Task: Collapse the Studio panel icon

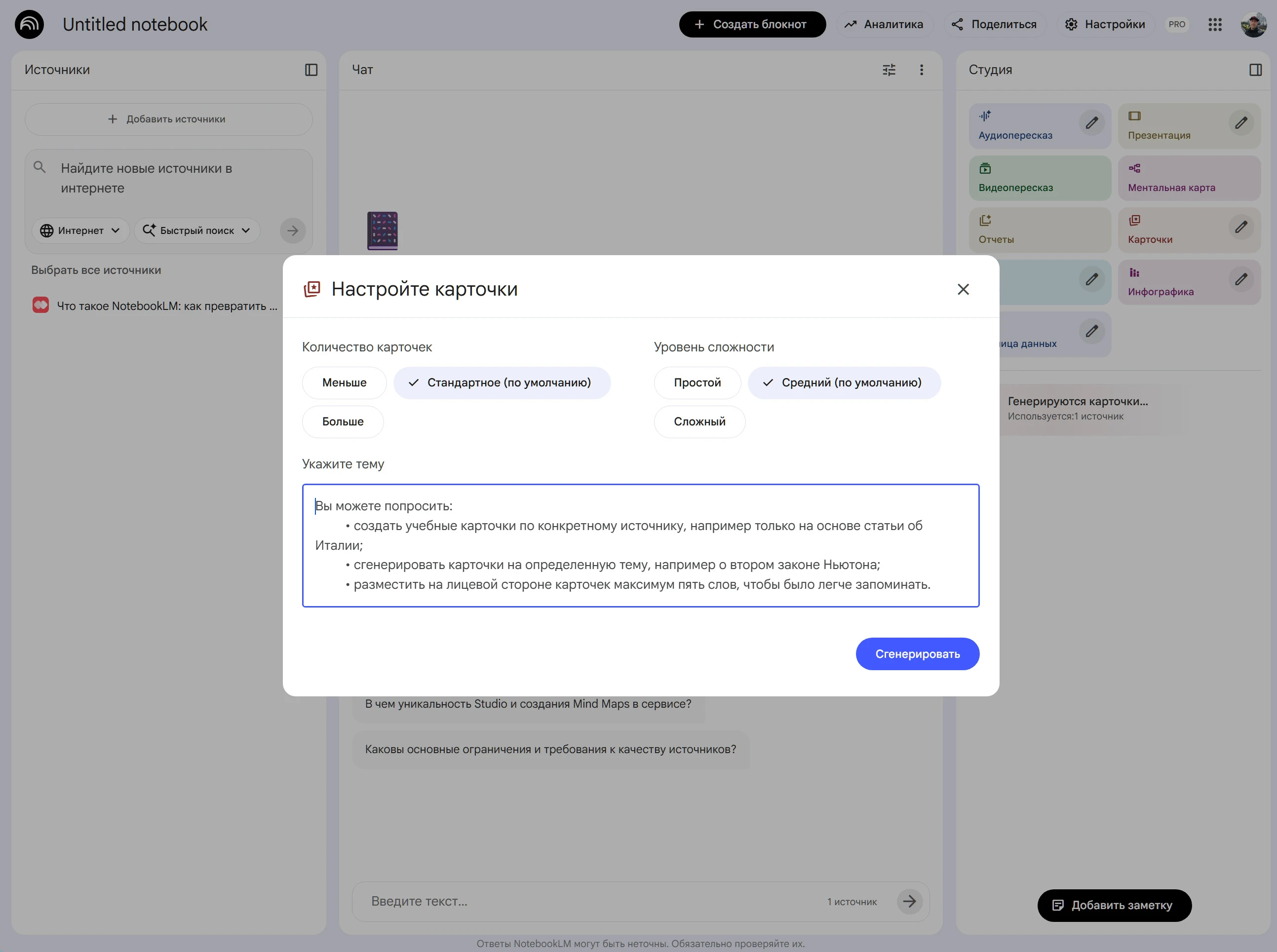Action: [x=1255, y=70]
